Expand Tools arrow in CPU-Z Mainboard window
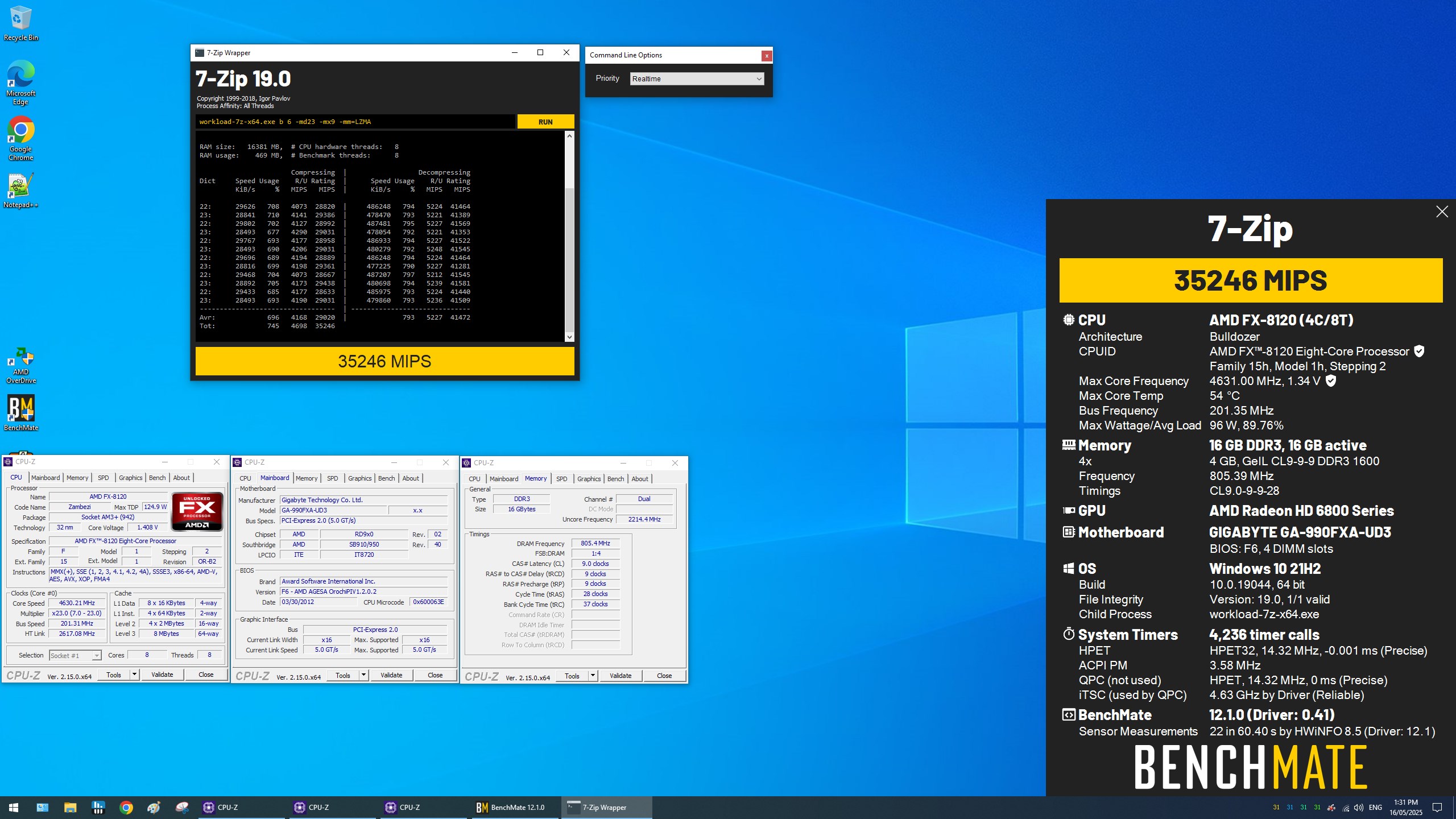The width and height of the screenshot is (1456, 819). (x=363, y=675)
